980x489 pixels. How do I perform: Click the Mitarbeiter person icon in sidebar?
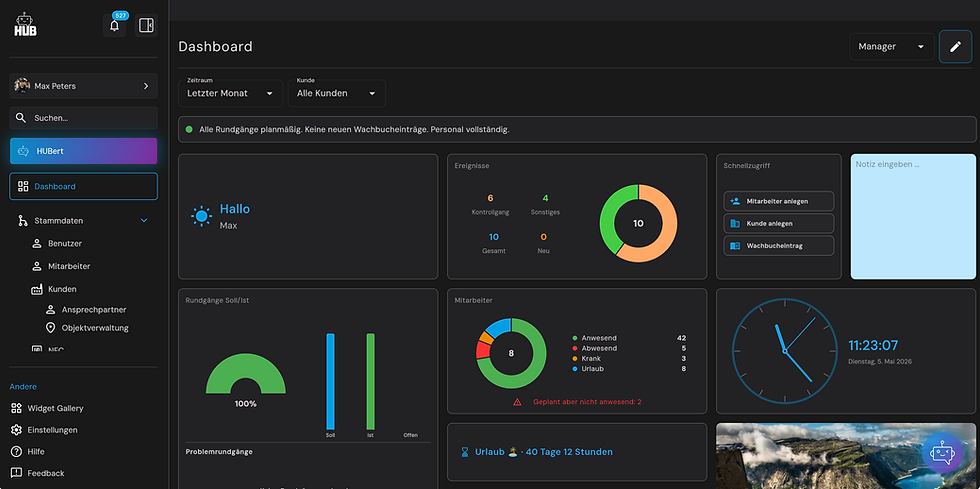(37, 266)
